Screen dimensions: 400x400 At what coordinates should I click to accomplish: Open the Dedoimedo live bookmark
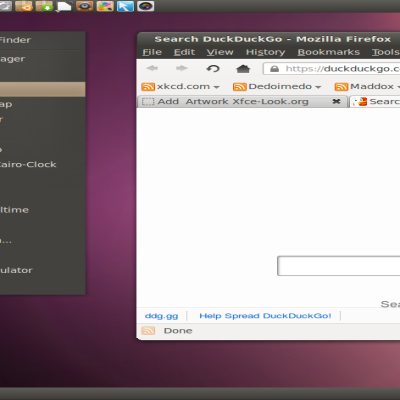[x=277, y=87]
